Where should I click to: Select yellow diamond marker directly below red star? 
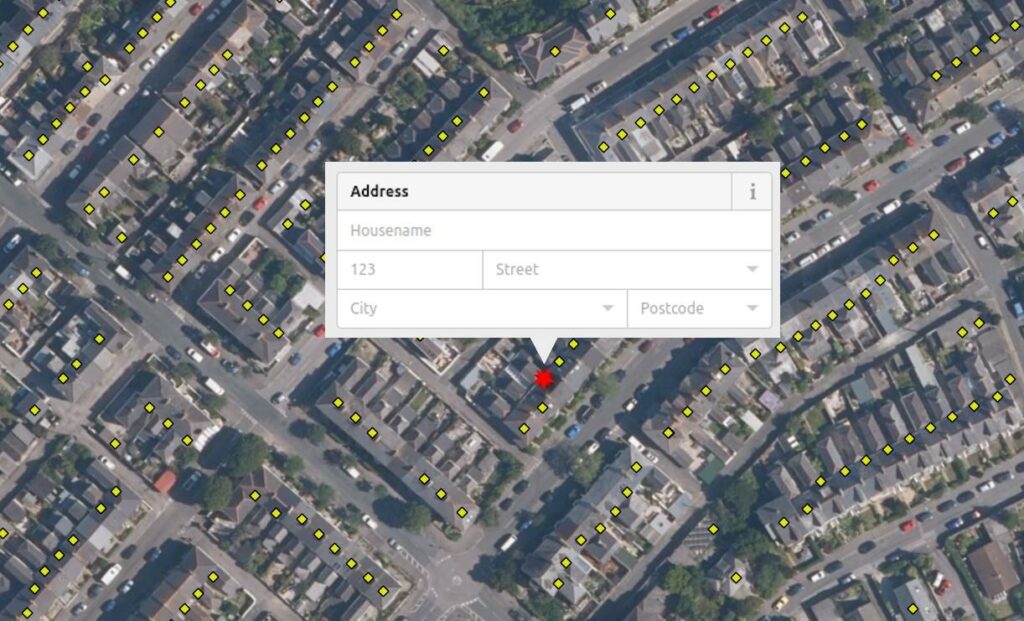click(543, 407)
